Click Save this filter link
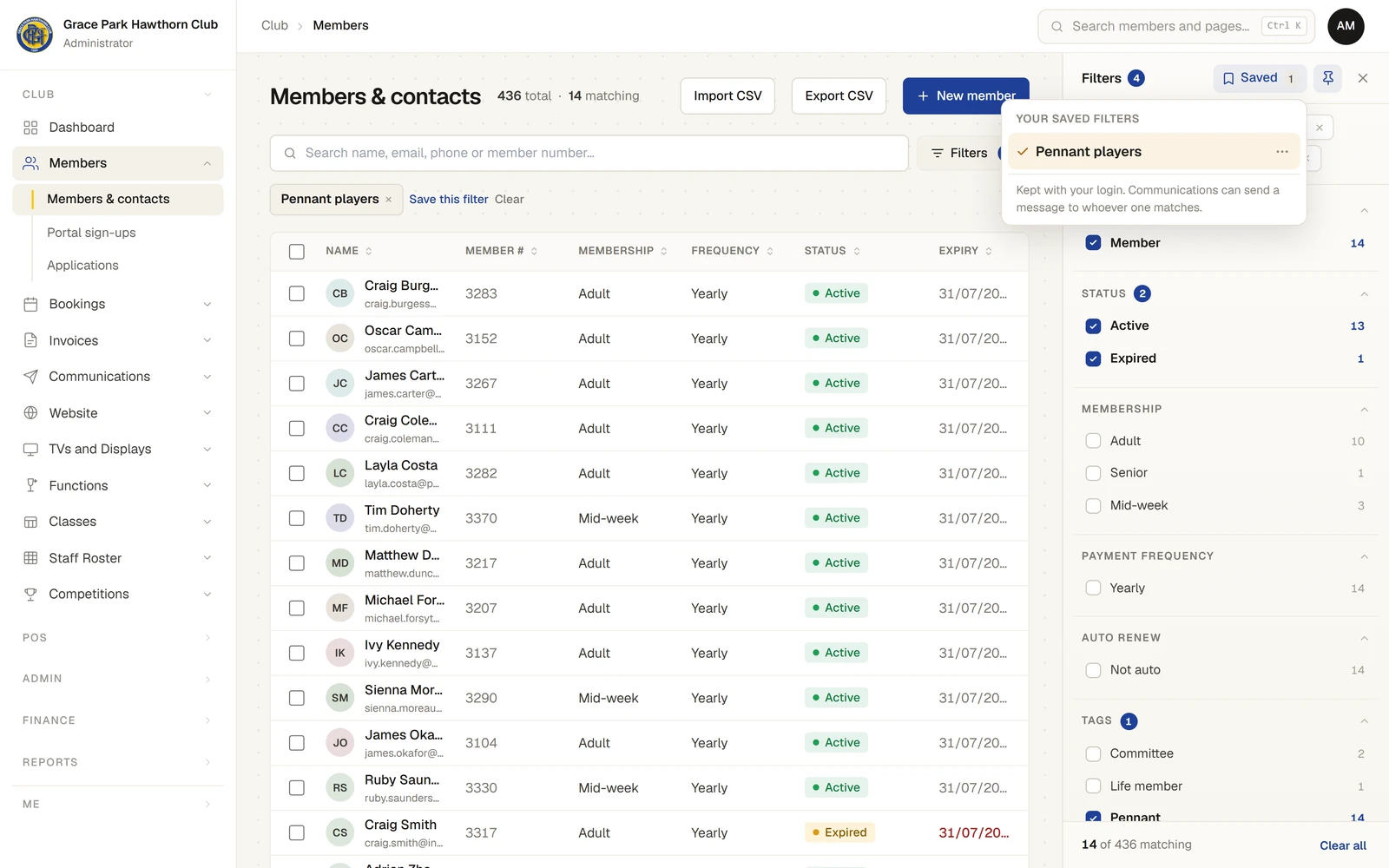 [449, 200]
